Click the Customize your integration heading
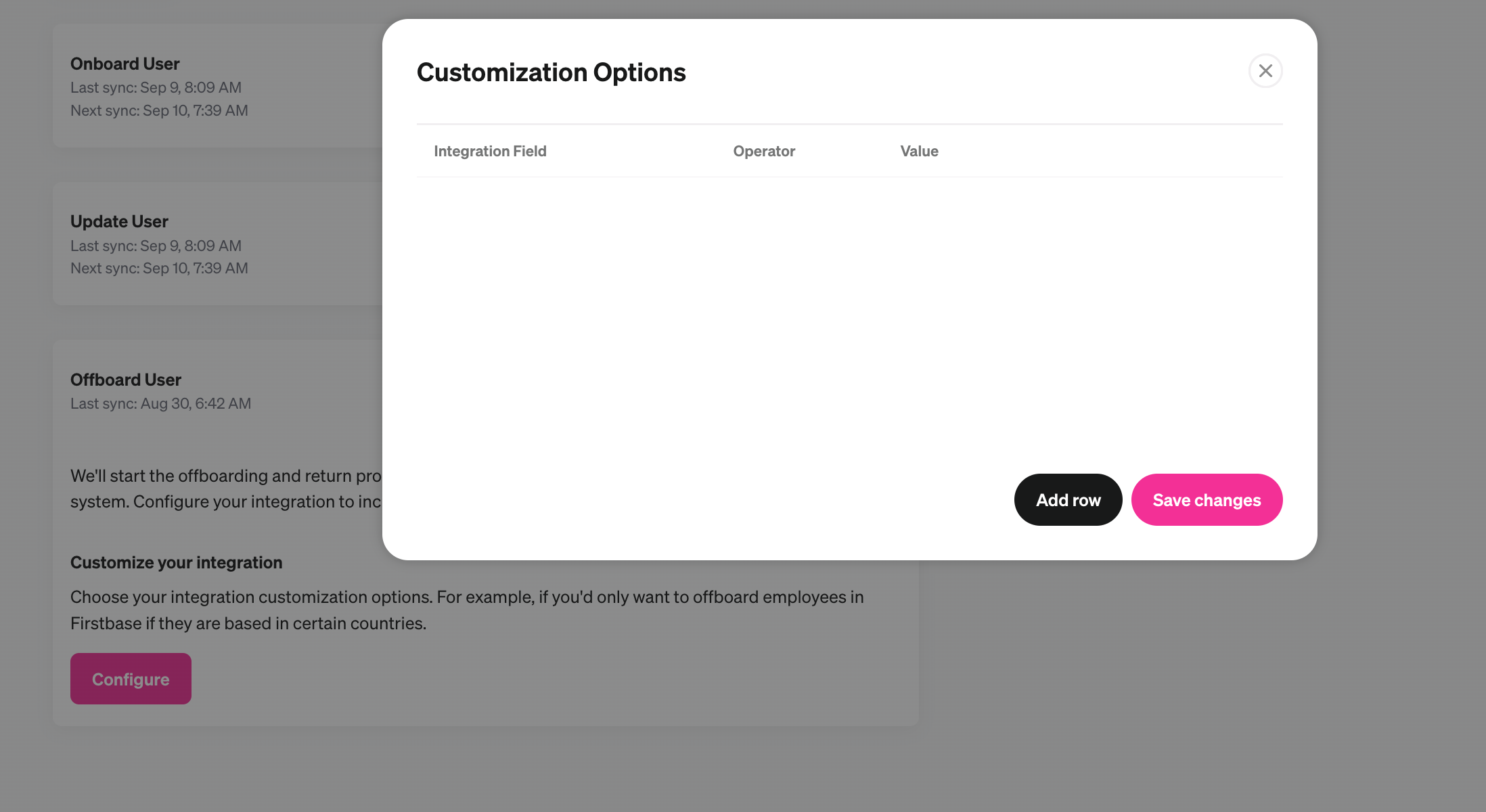Viewport: 1486px width, 812px height. tap(177, 562)
